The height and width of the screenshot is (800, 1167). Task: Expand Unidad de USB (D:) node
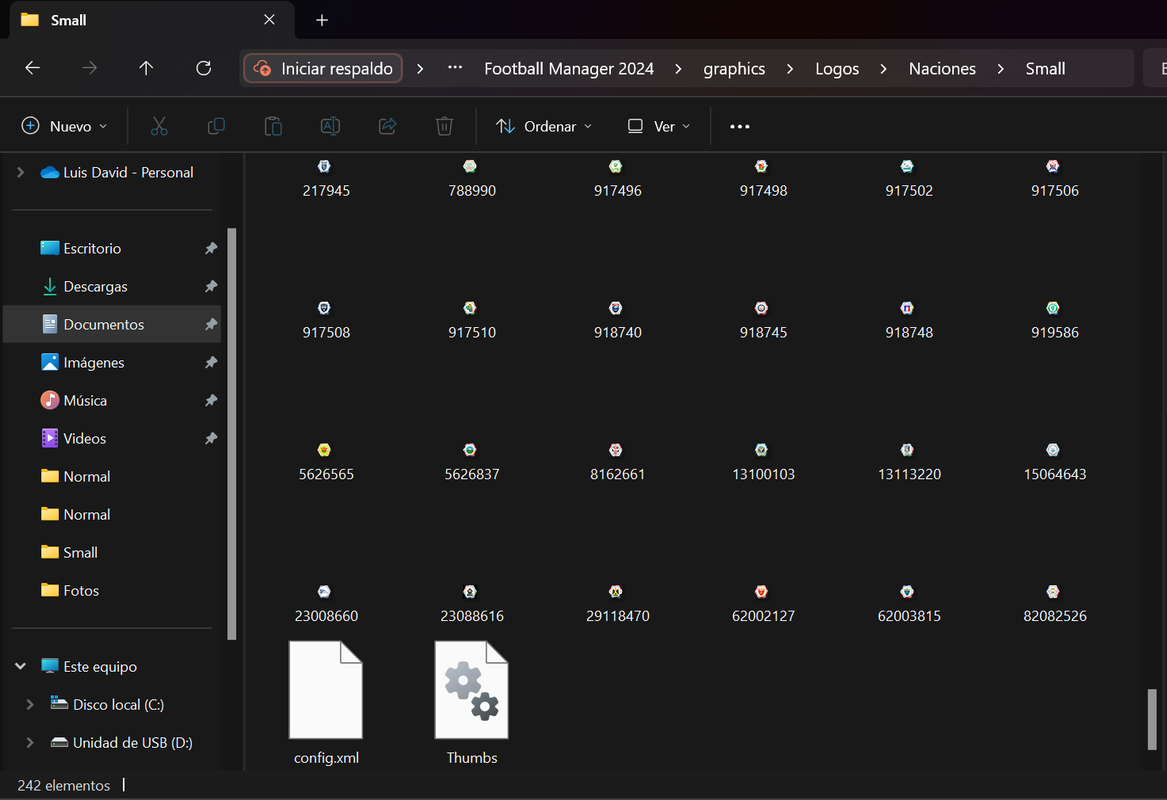(30, 743)
